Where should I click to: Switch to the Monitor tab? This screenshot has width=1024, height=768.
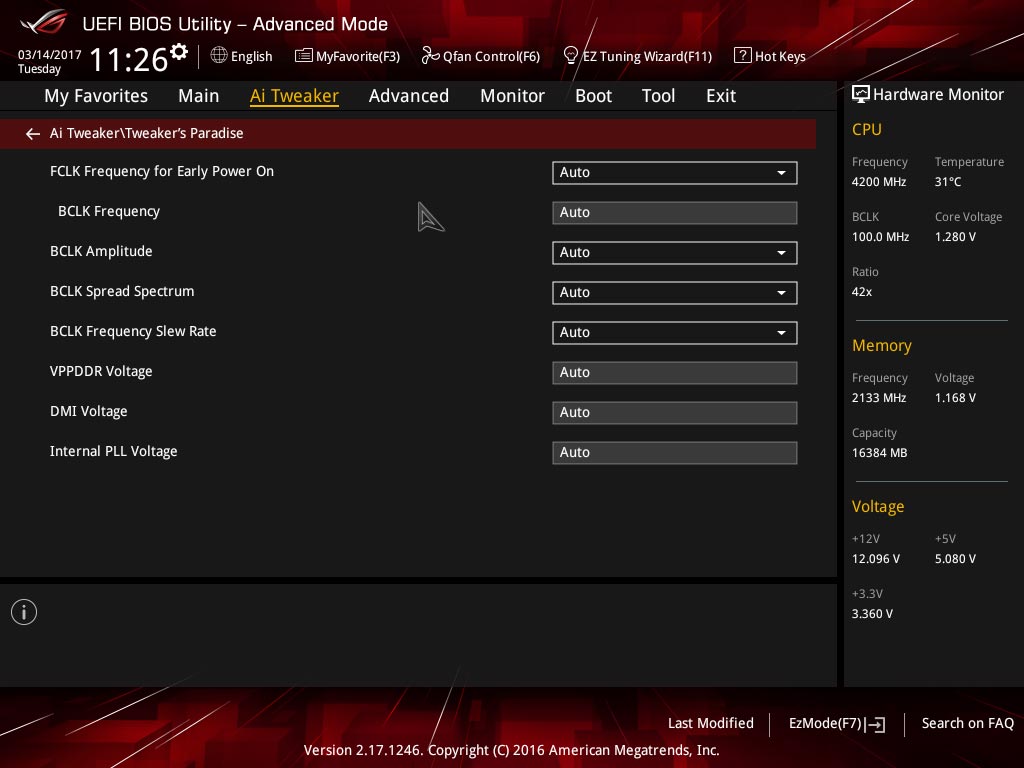click(513, 96)
